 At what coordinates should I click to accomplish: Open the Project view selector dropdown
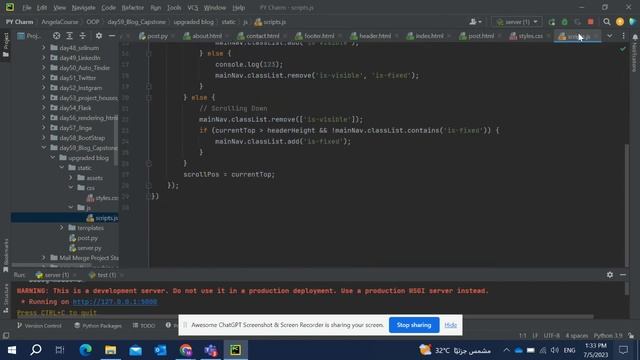pyautogui.click(x=30, y=36)
